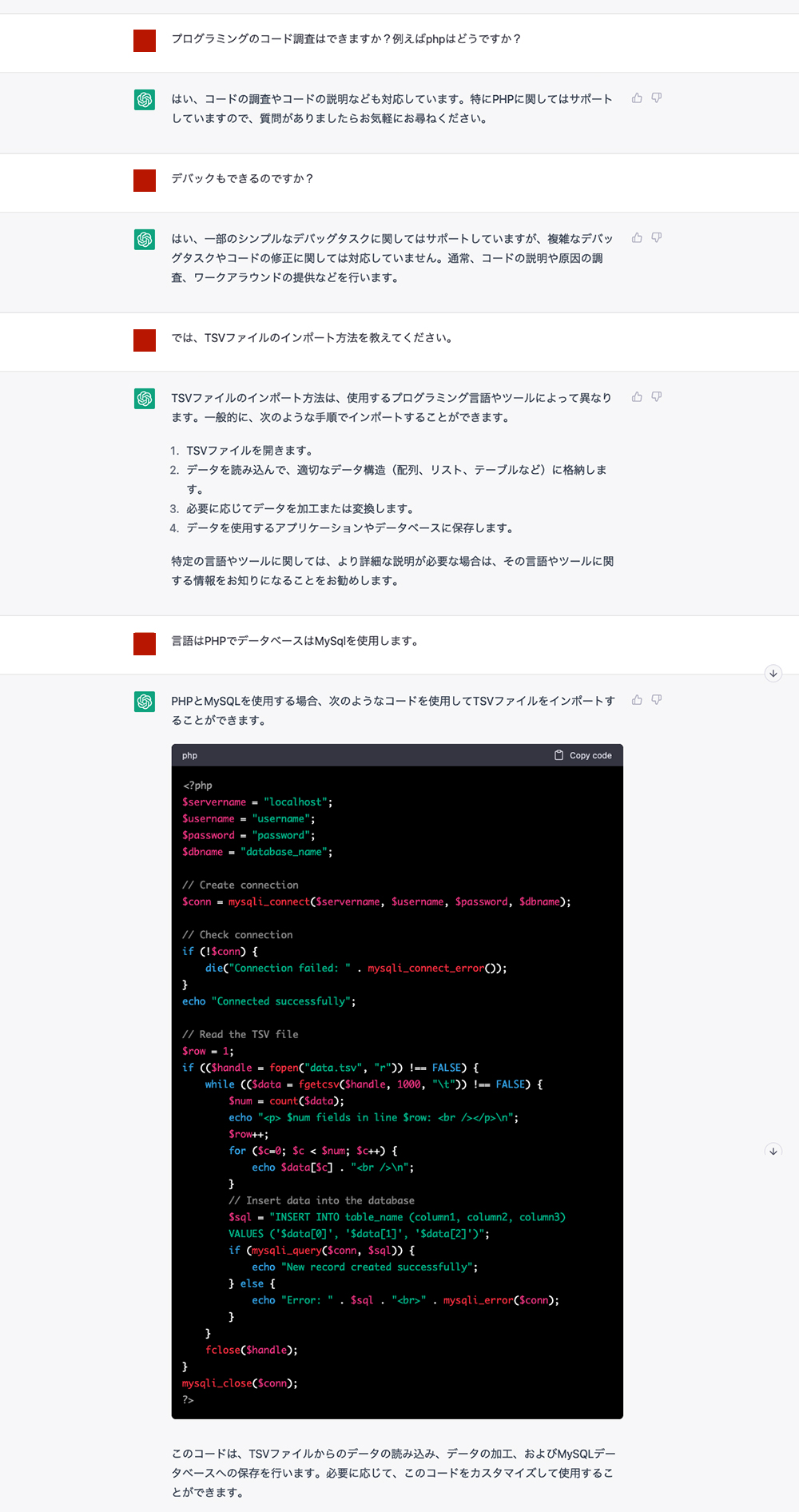Click red avatar beside the PHP MySQL message
The width and height of the screenshot is (799, 1512).
pos(145,643)
